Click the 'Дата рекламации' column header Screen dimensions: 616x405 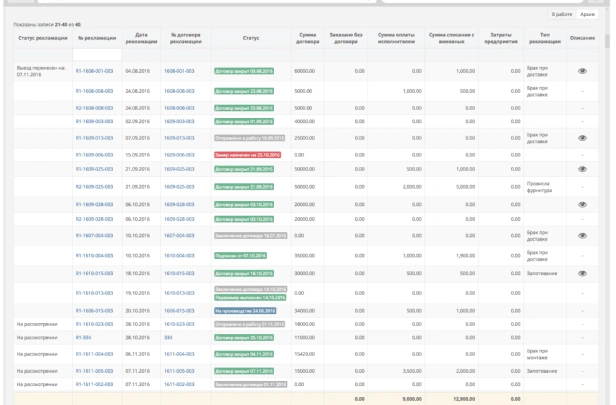141,38
